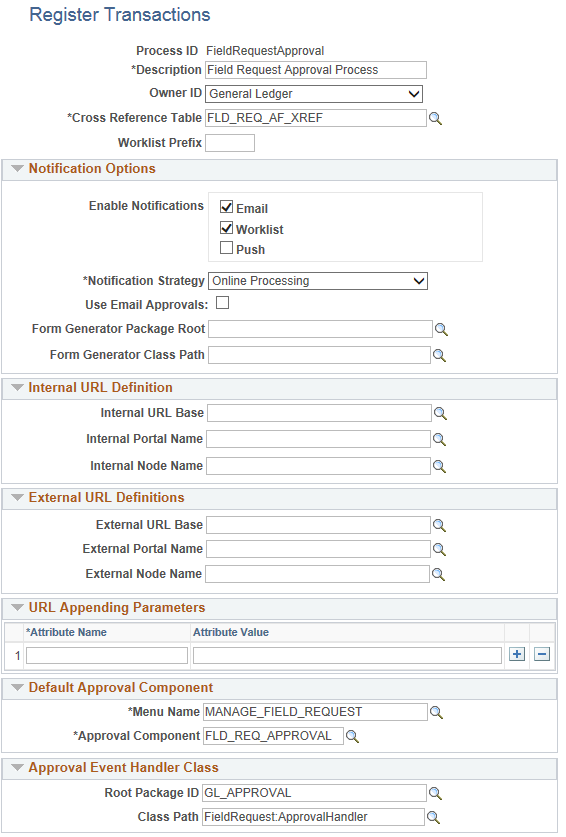The image size is (566, 837).
Task: Uncheck the Email notification checkbox
Action: [226, 207]
